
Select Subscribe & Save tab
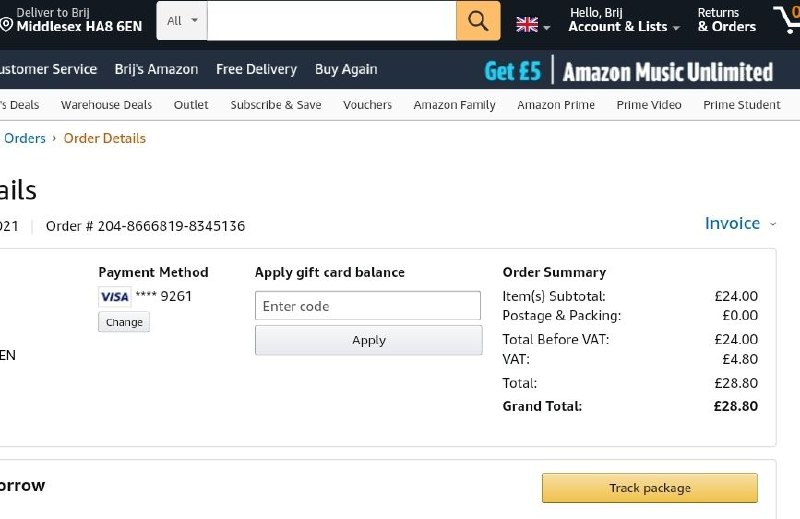[x=276, y=105]
